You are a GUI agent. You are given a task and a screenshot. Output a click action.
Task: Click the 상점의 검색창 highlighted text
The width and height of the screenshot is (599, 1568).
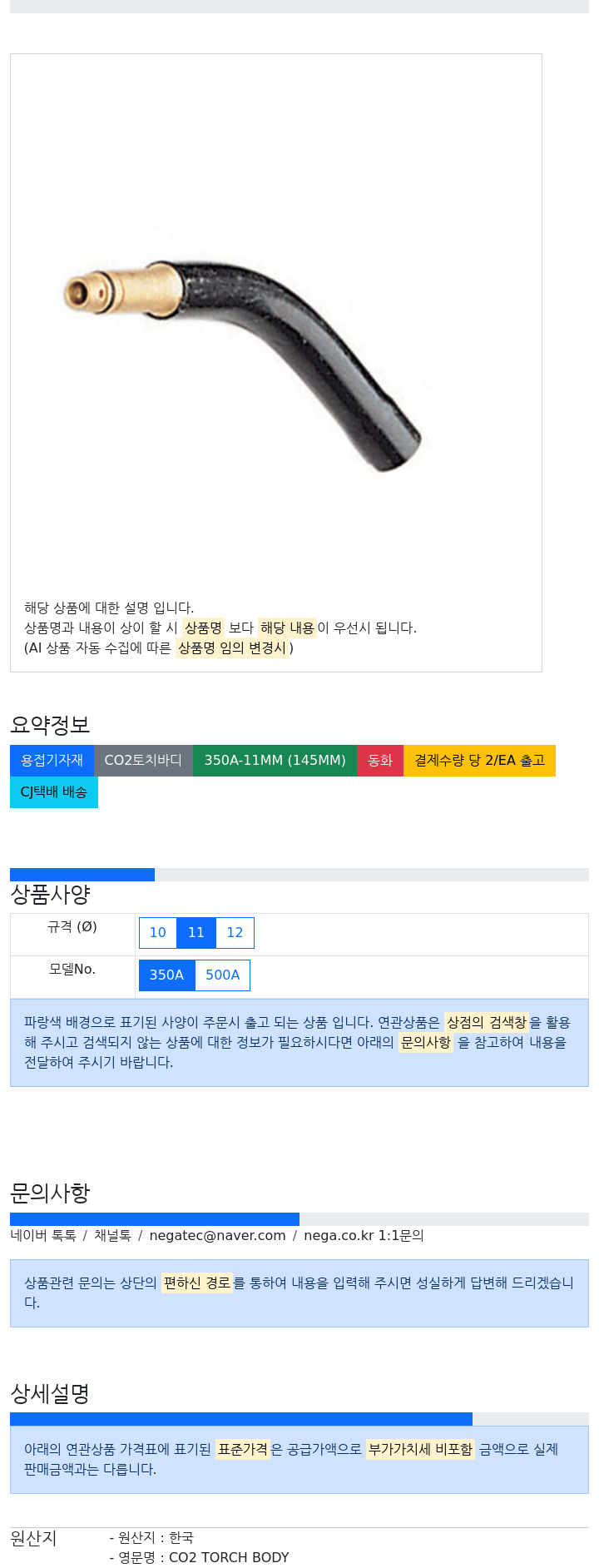(x=487, y=1022)
